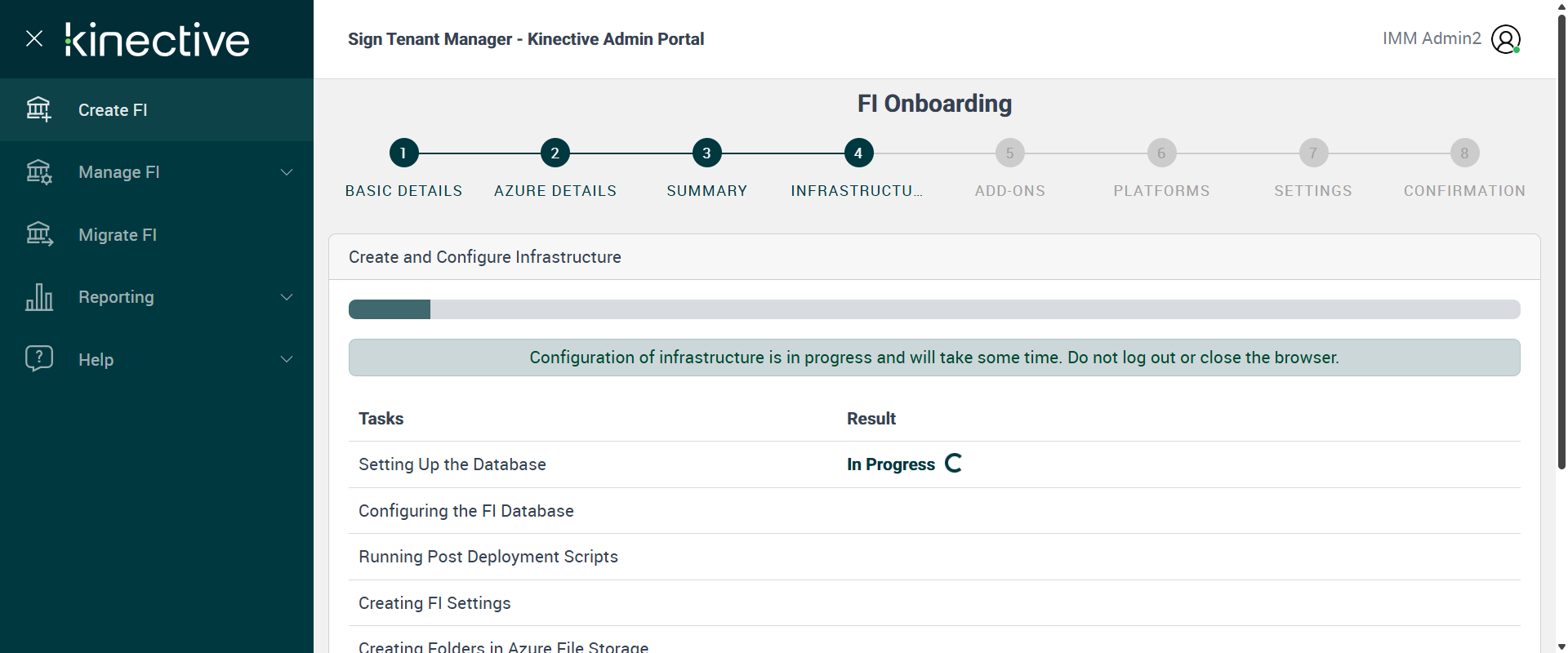Click the IMM Admin2 username
The image size is (1568, 653).
point(1431,38)
